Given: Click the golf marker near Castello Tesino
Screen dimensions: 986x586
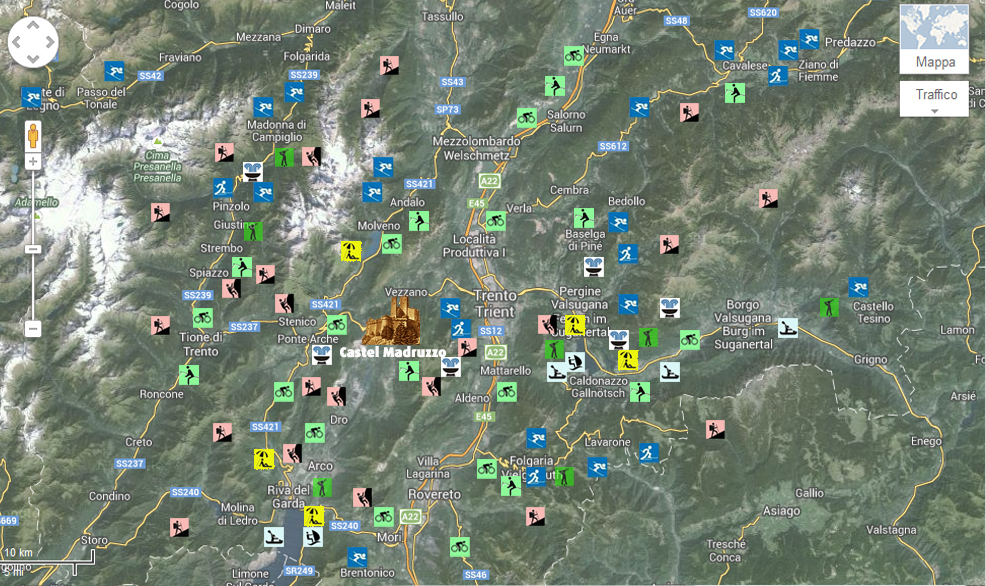Looking at the screenshot, I should [829, 307].
